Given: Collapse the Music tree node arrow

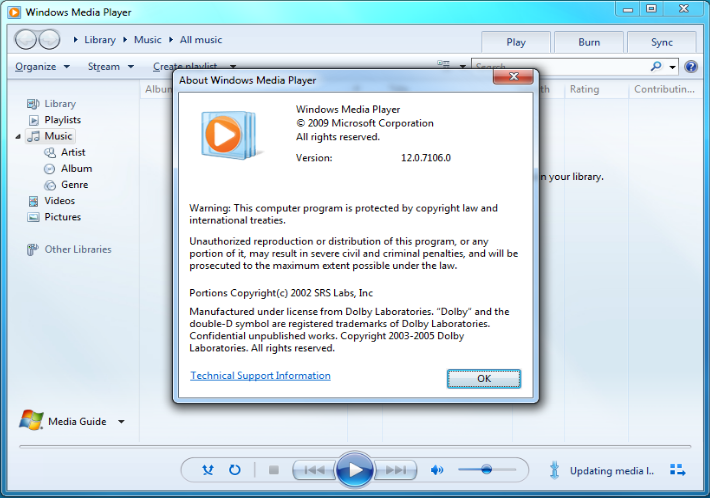Looking at the screenshot, I should pyautogui.click(x=18, y=136).
